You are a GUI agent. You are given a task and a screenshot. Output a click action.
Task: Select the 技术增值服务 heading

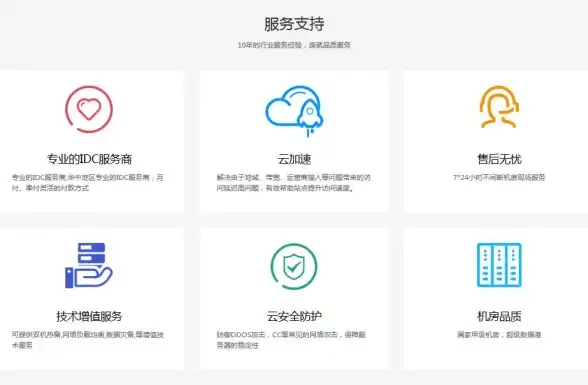(x=89, y=316)
